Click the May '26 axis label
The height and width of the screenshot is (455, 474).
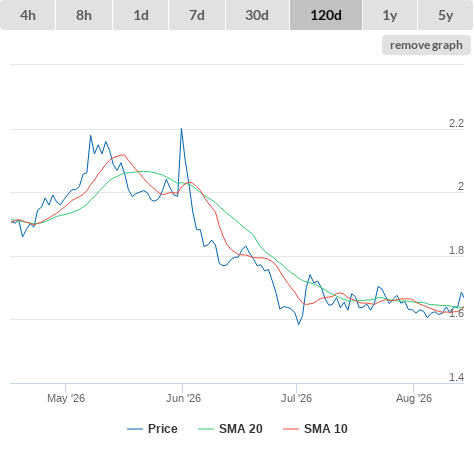click(66, 398)
